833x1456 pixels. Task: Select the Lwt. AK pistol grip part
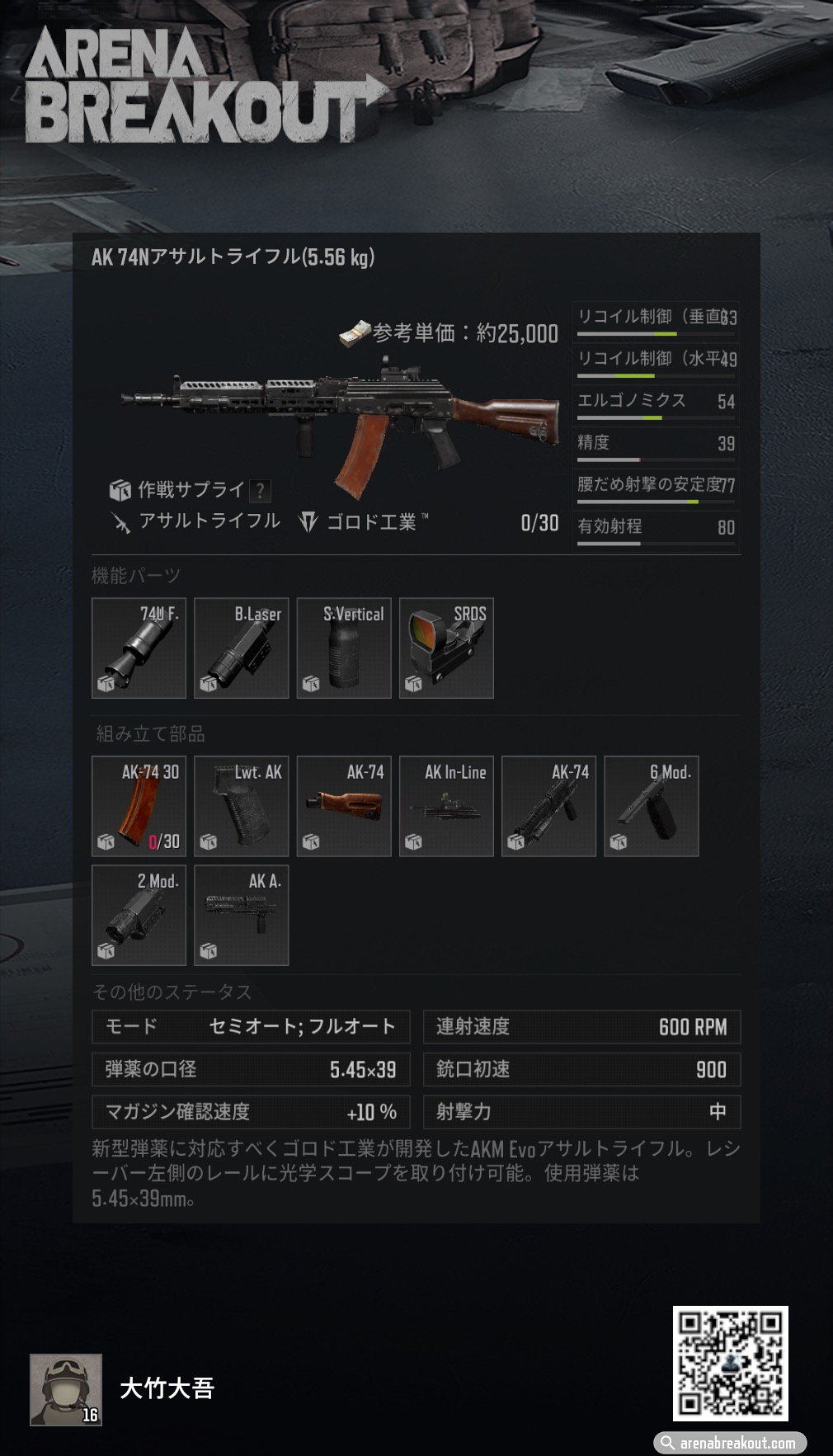pos(241,806)
